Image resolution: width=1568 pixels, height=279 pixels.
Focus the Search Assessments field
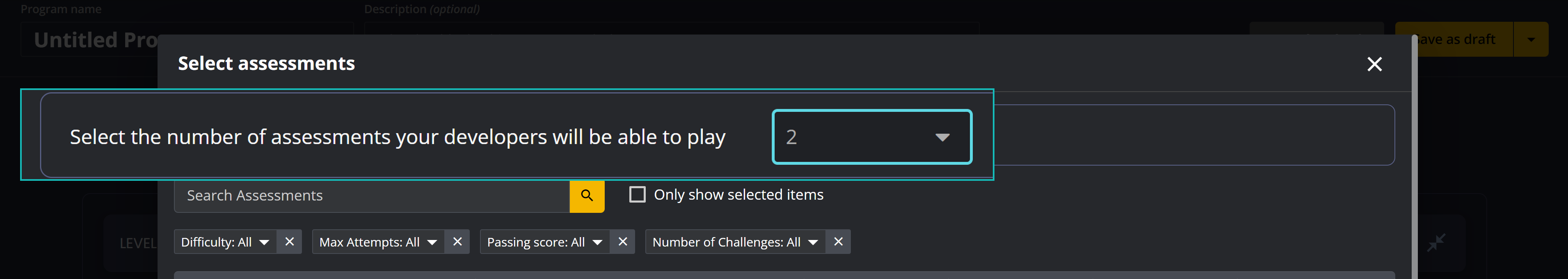[x=371, y=196]
